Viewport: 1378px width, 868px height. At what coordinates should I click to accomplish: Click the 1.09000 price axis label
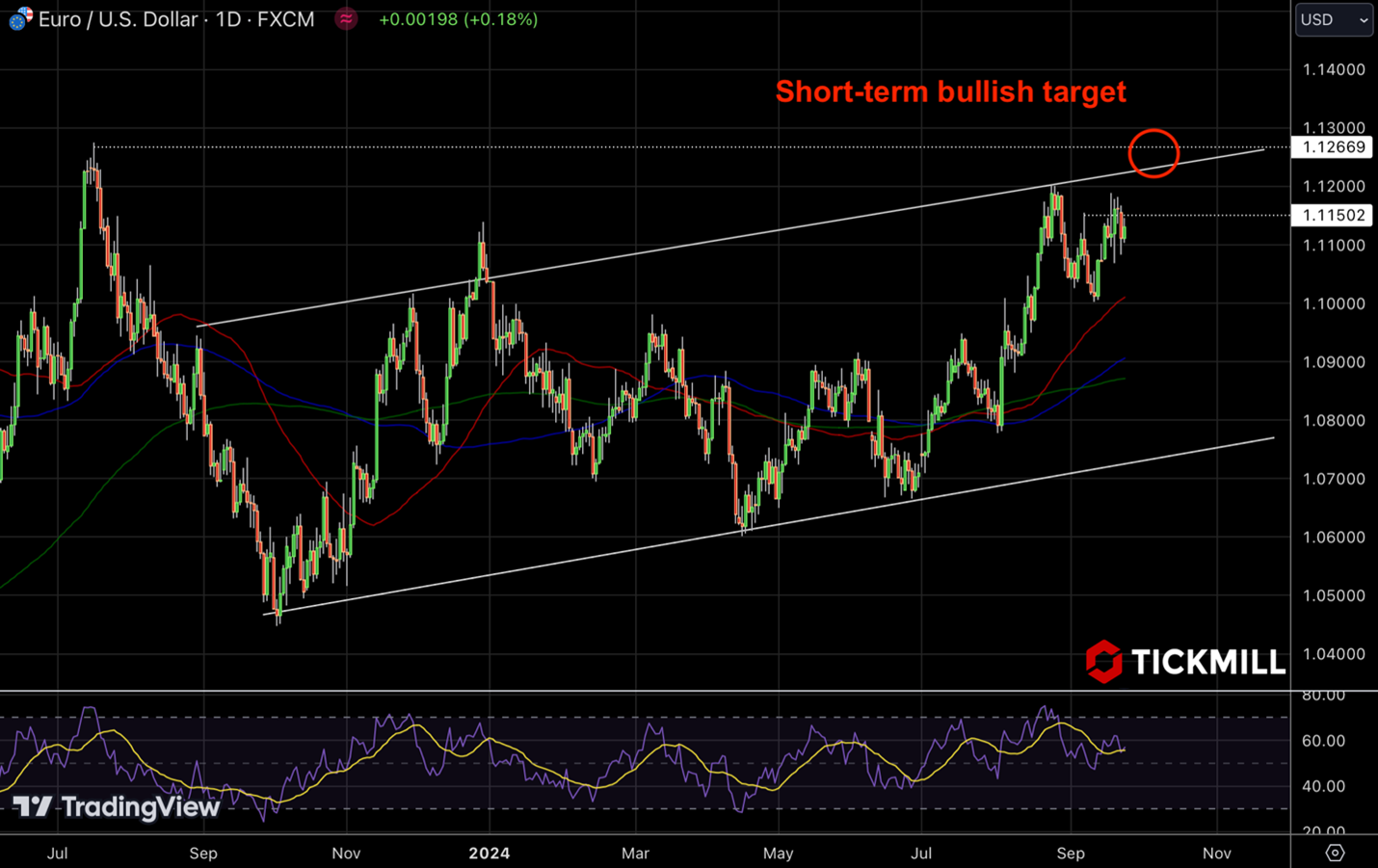(x=1334, y=362)
